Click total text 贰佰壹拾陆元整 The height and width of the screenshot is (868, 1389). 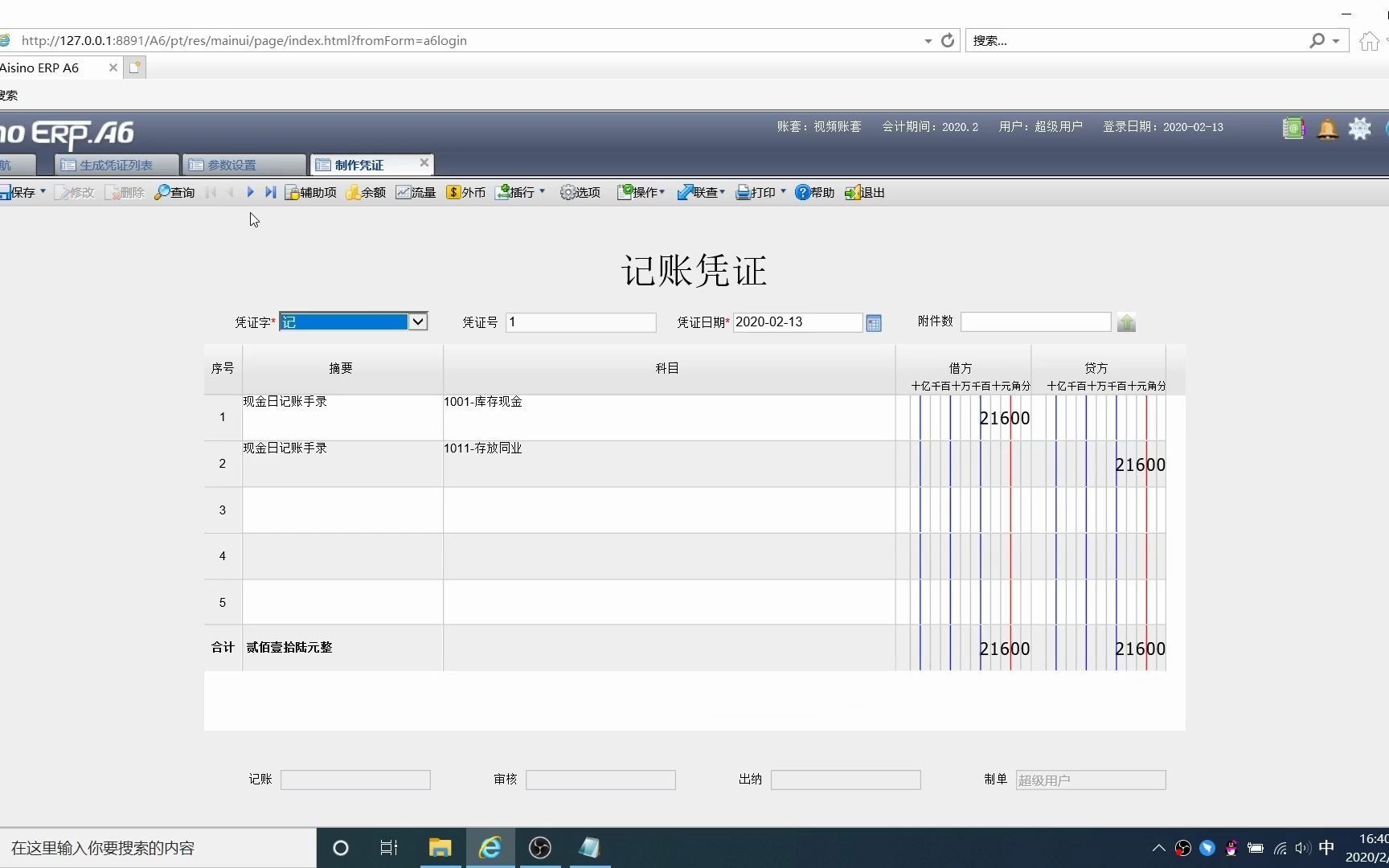click(289, 647)
